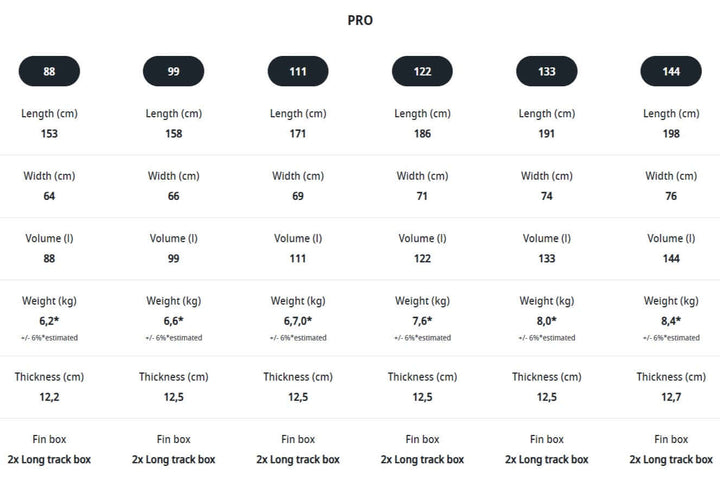Choose the 111 size pill badge
Screen dimensions: 720x480
[x=298, y=71]
